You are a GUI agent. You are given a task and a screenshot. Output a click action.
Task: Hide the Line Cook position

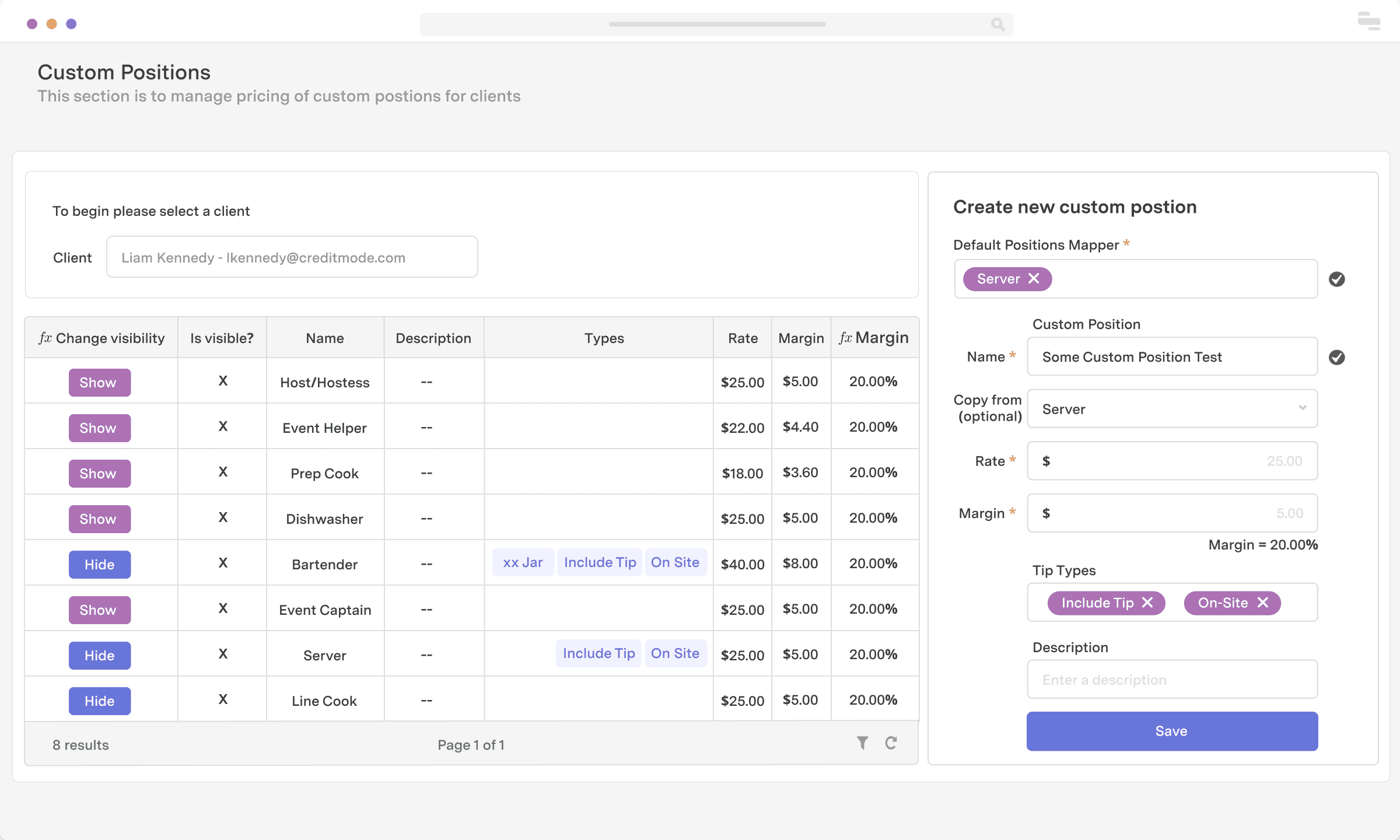point(99,701)
